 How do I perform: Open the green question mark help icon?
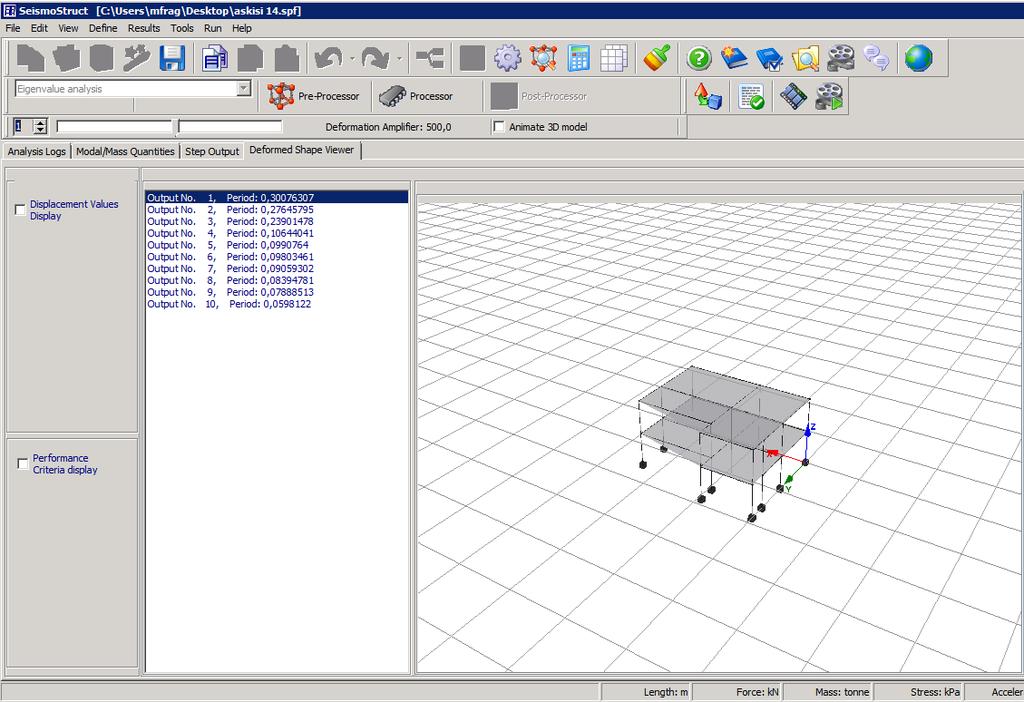click(699, 58)
